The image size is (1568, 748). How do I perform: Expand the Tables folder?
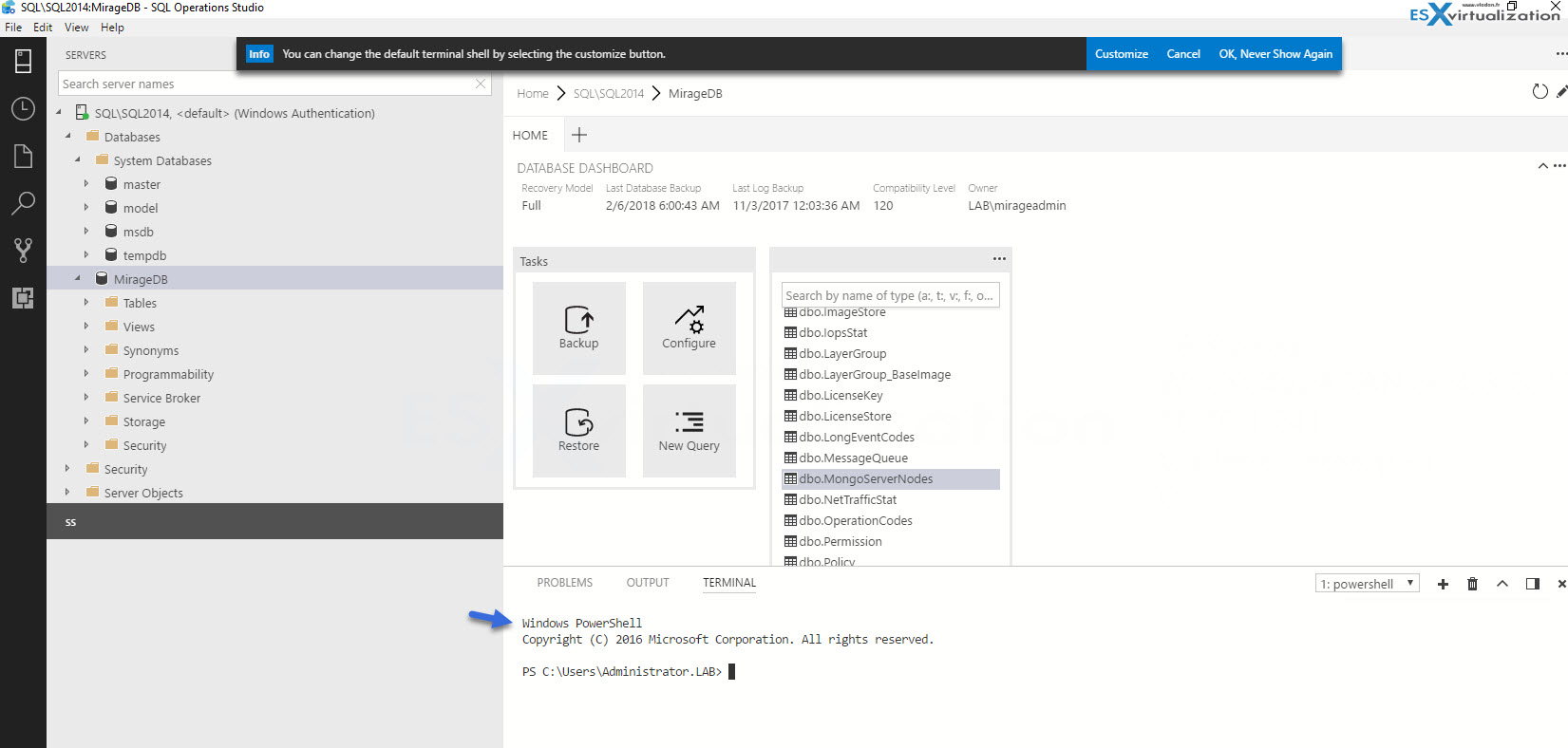(x=86, y=302)
